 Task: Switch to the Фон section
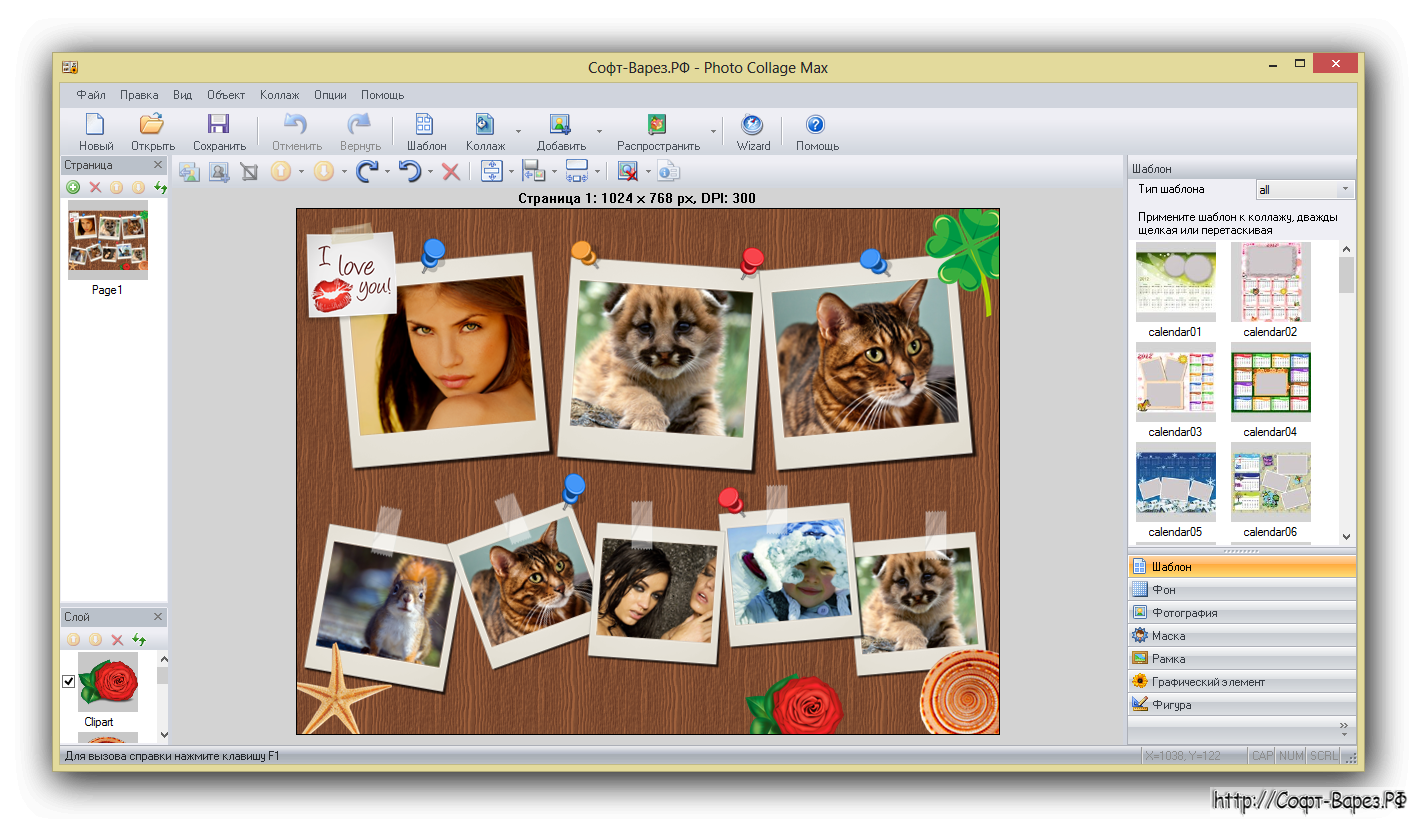(x=1241, y=589)
